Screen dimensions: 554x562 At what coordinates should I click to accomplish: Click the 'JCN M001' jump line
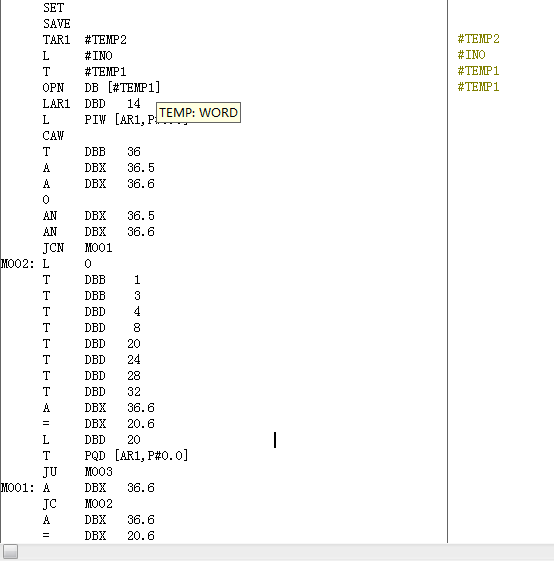77,248
